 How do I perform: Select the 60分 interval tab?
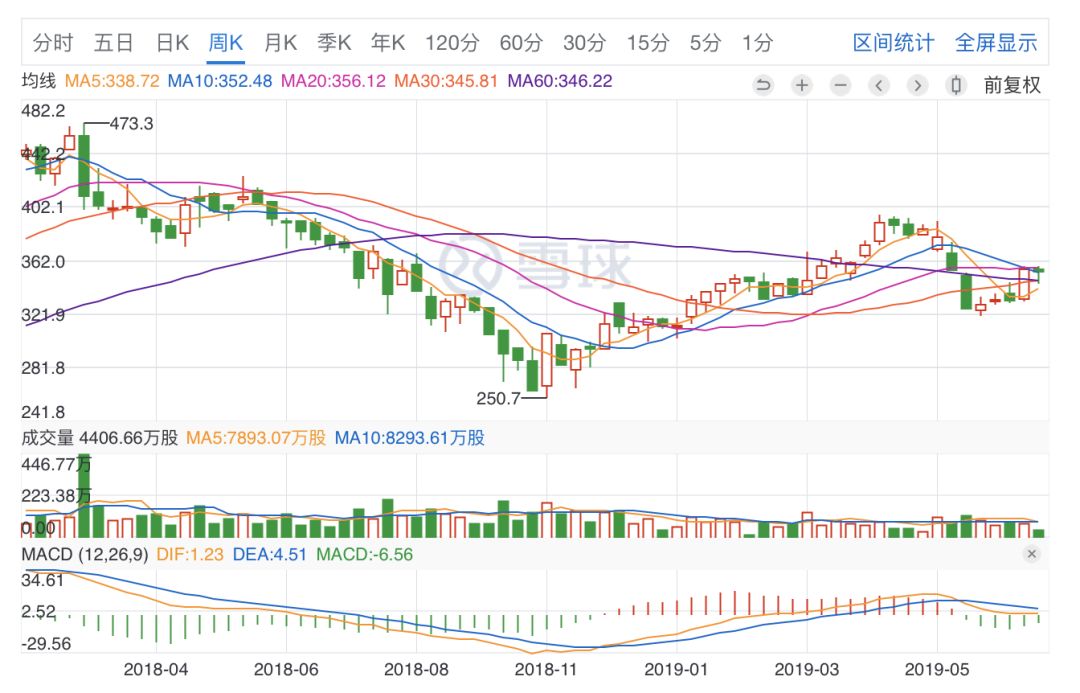521,43
